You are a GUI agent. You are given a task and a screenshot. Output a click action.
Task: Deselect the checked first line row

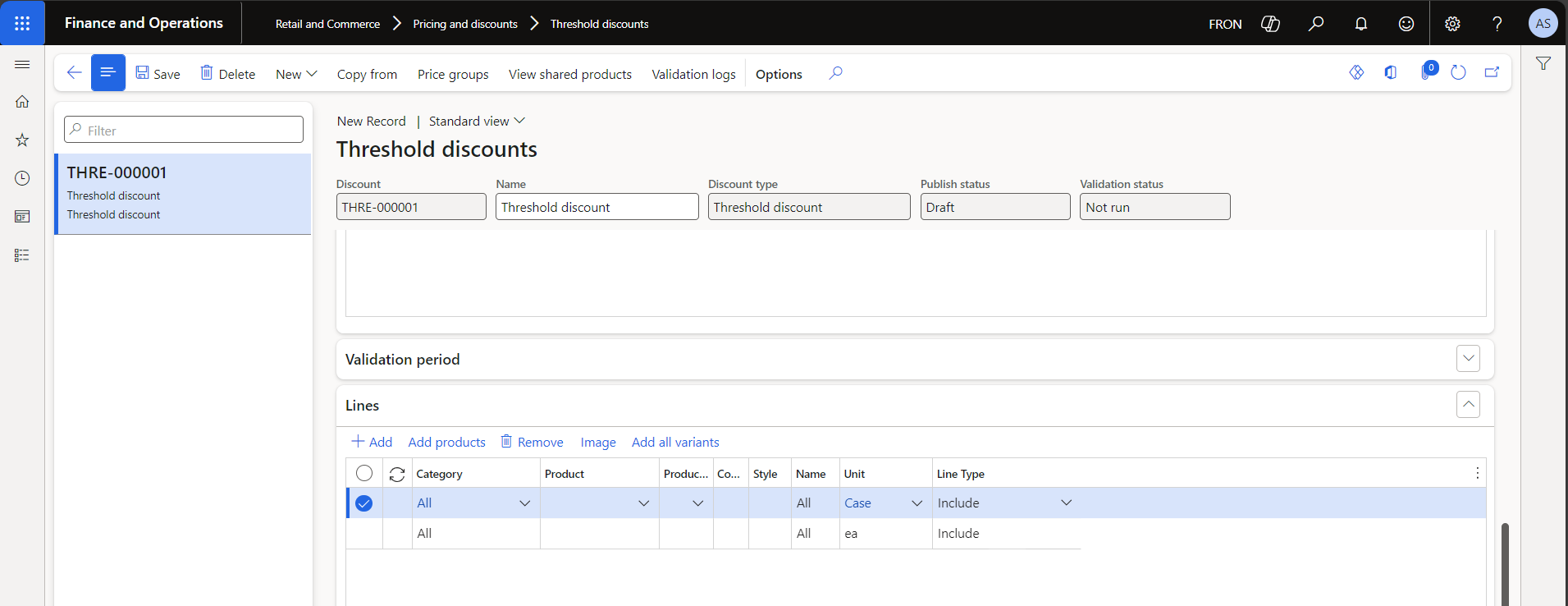coord(364,503)
